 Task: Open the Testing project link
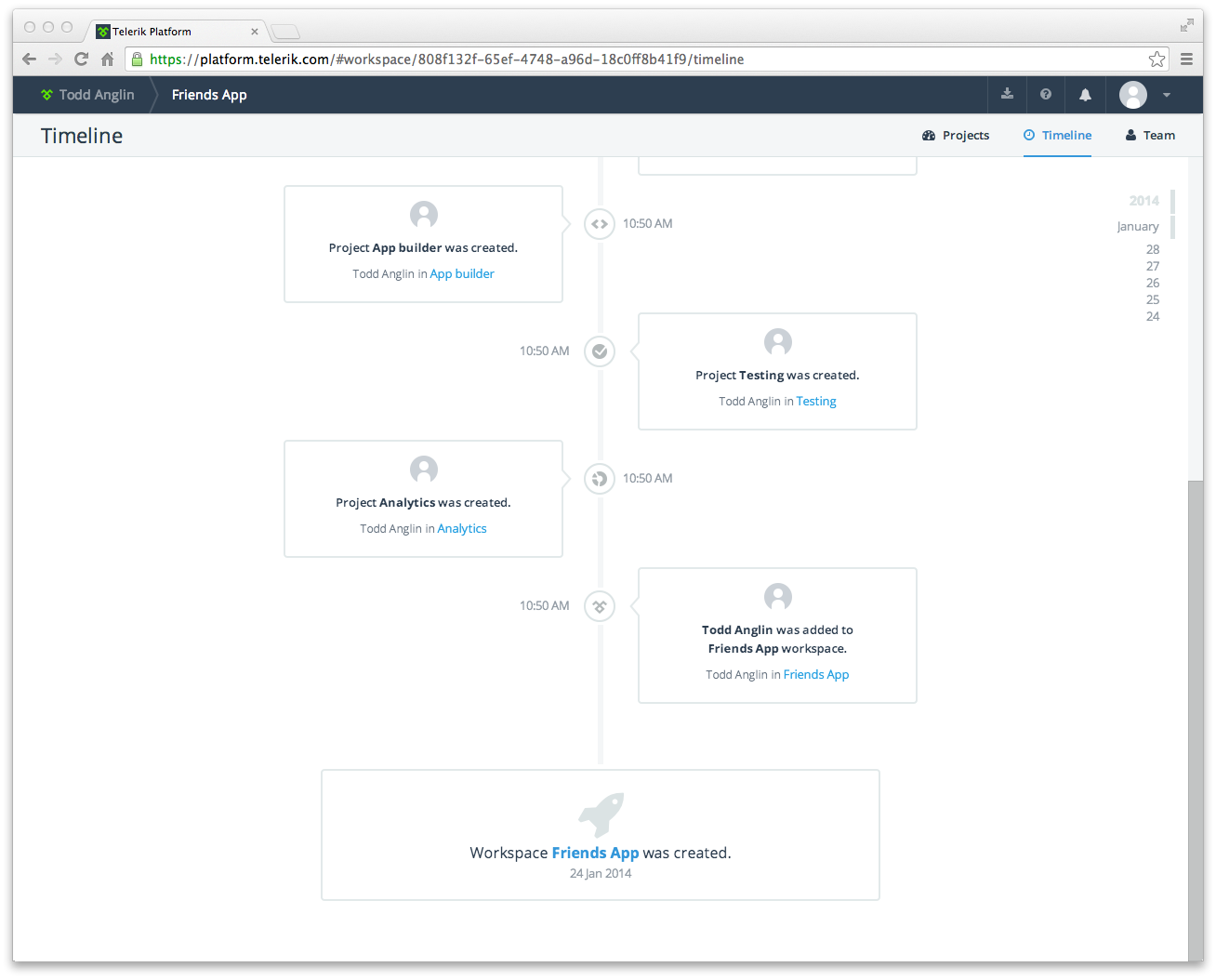point(816,402)
